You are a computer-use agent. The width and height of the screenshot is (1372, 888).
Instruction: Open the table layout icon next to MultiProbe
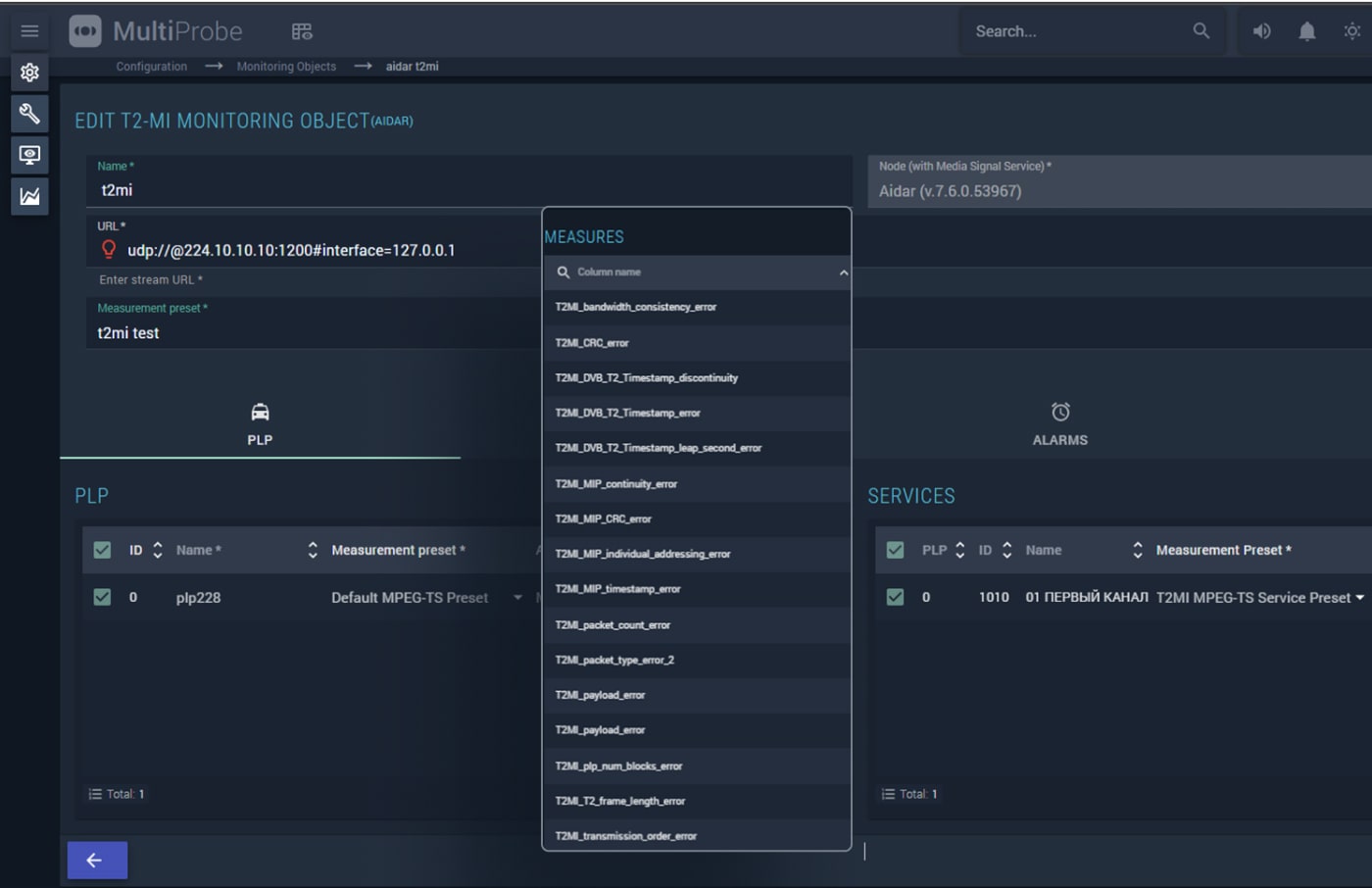(x=302, y=31)
